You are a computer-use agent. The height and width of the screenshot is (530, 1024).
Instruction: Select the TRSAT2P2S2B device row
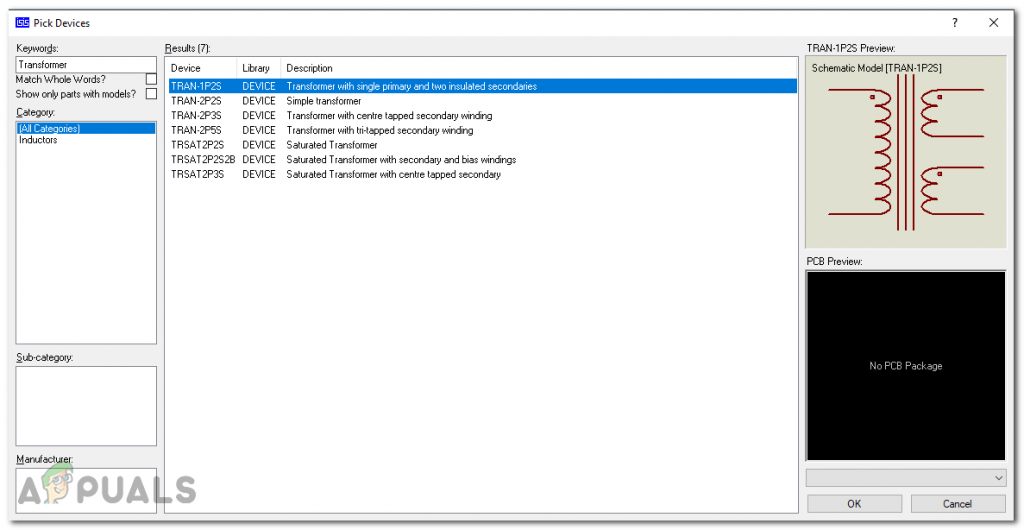click(x=482, y=159)
